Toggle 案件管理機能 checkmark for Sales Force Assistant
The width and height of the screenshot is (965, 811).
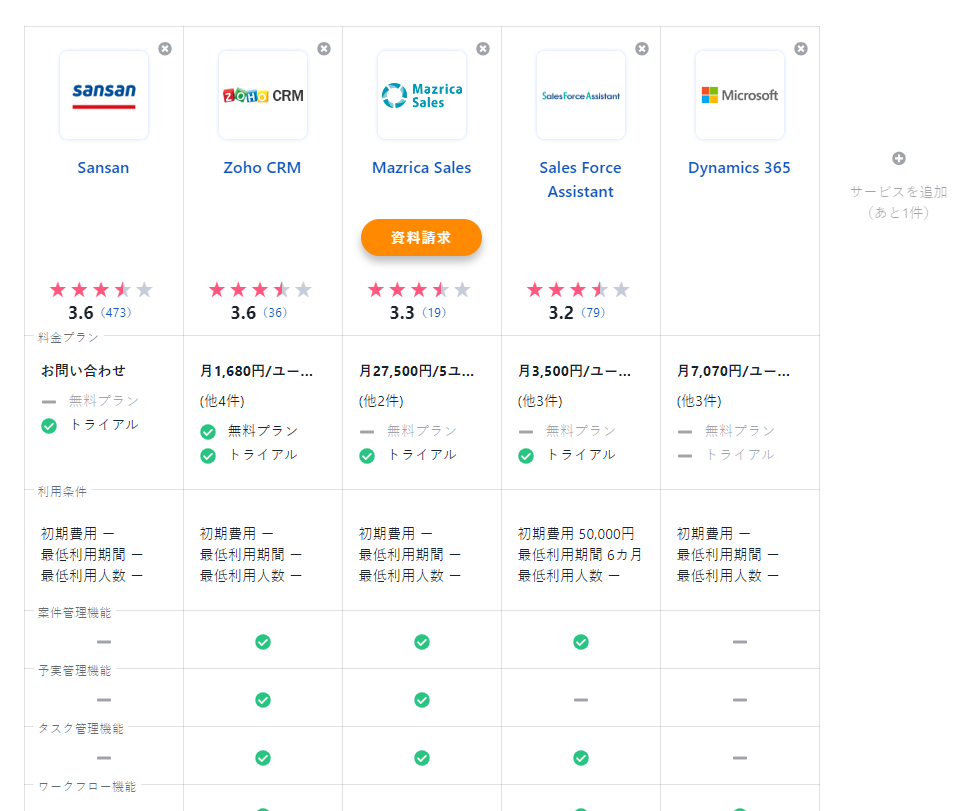tap(580, 642)
